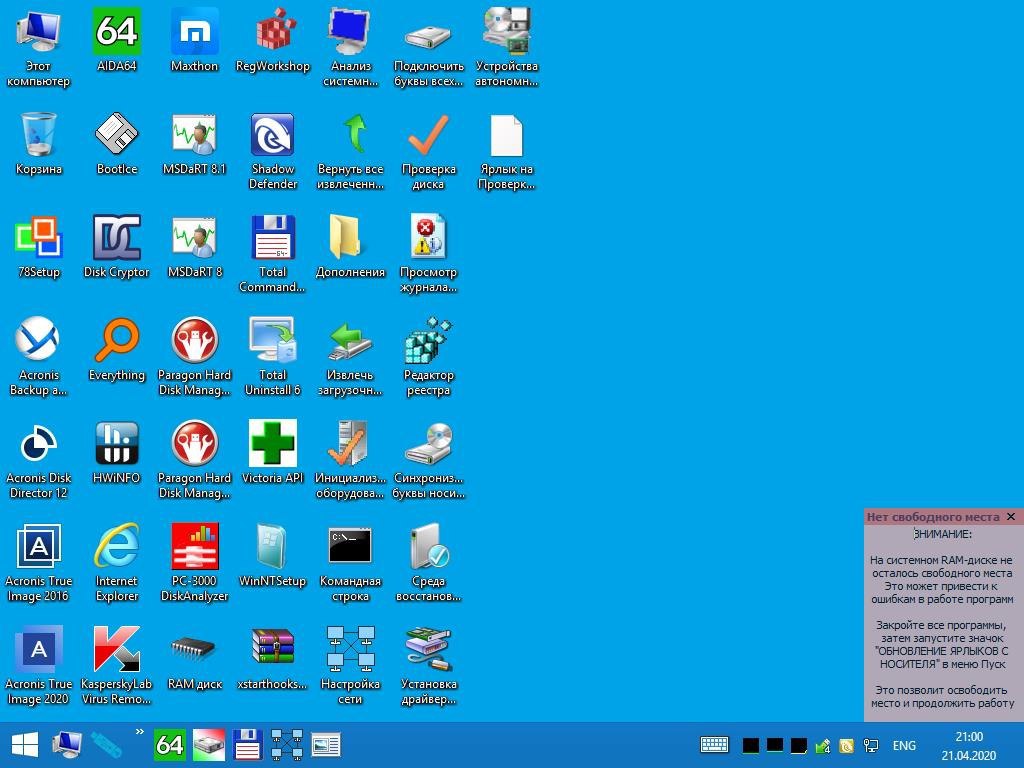Click the network diagram taskbar icon

click(x=287, y=744)
